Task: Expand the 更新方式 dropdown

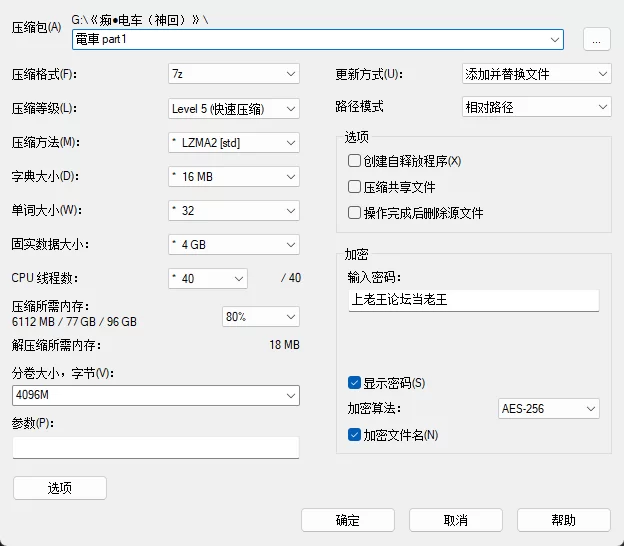Action: pos(536,74)
